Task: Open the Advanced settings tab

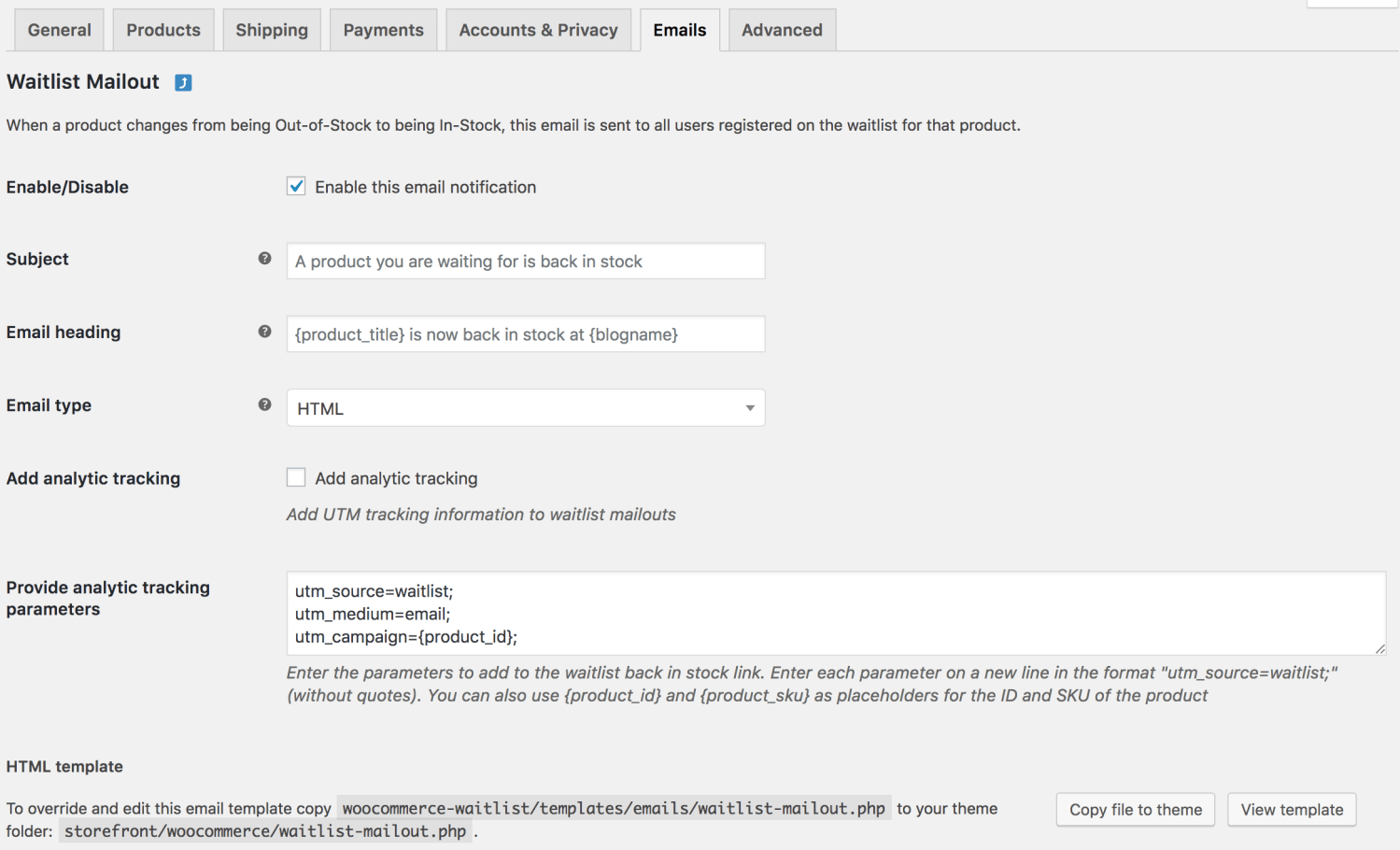Action: click(782, 29)
